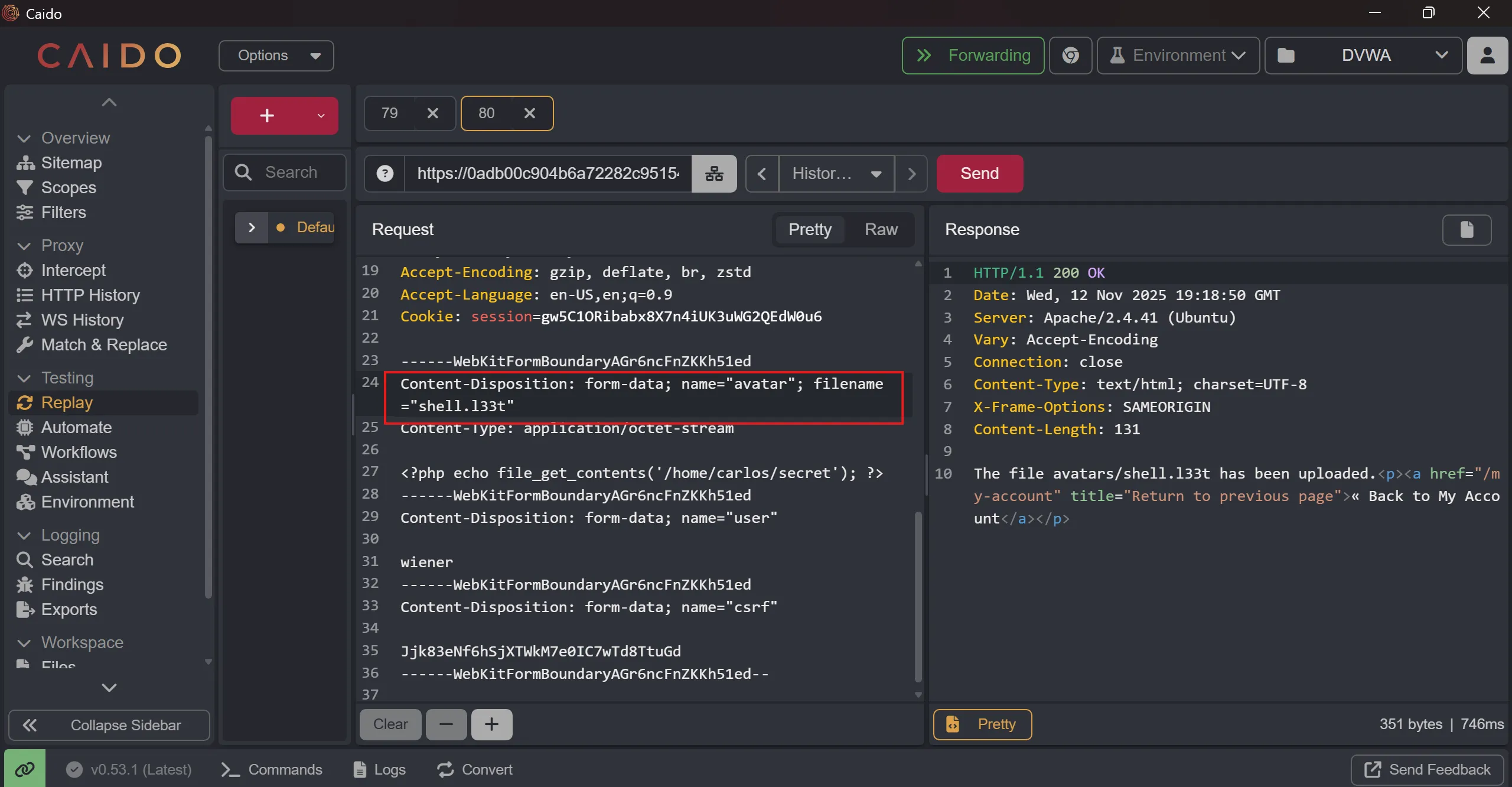Open the Options dropdown
The image size is (1512, 787).
coord(276,56)
